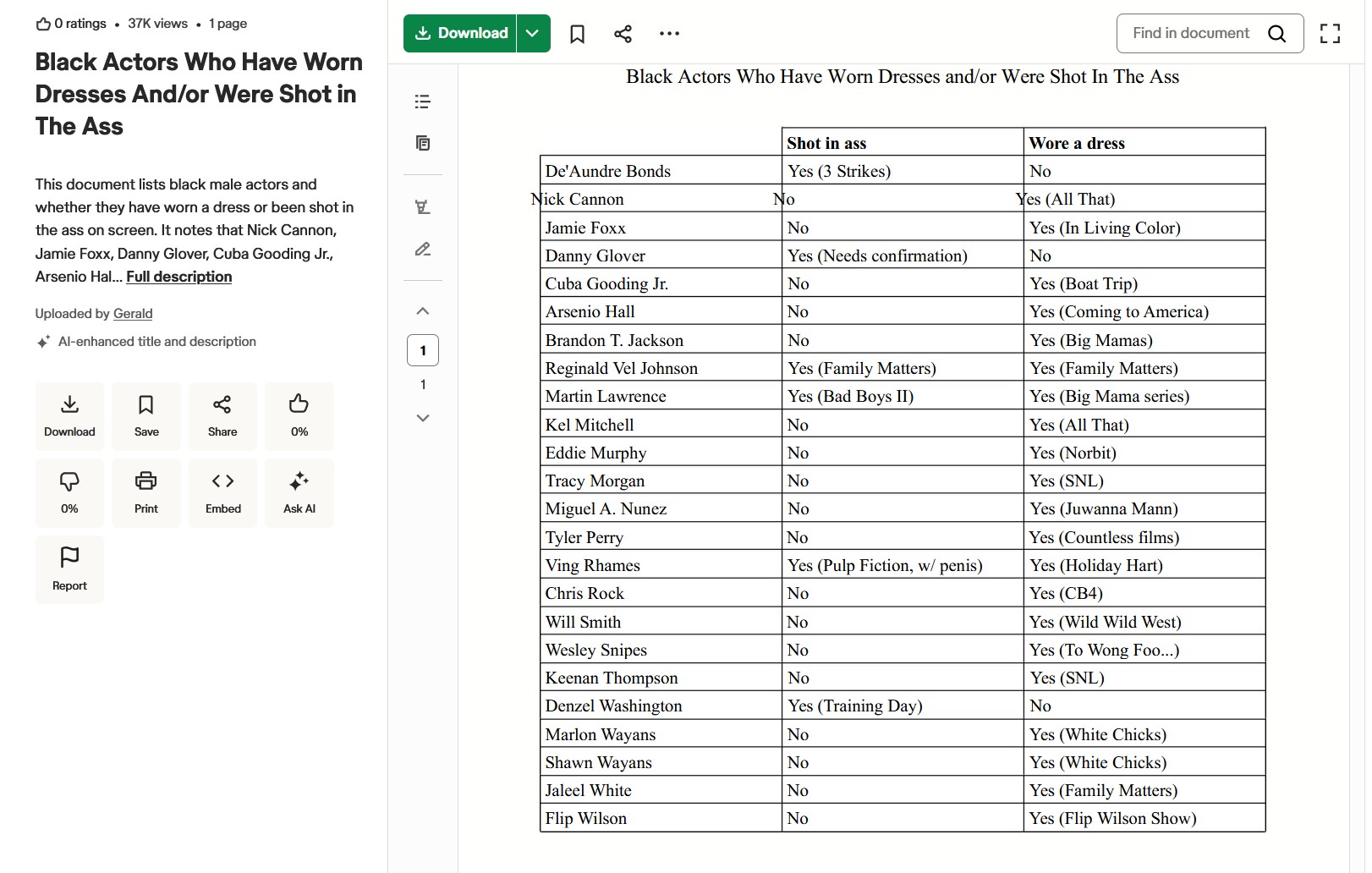
Task: Click the Find in document search field
Action: pos(1210,33)
